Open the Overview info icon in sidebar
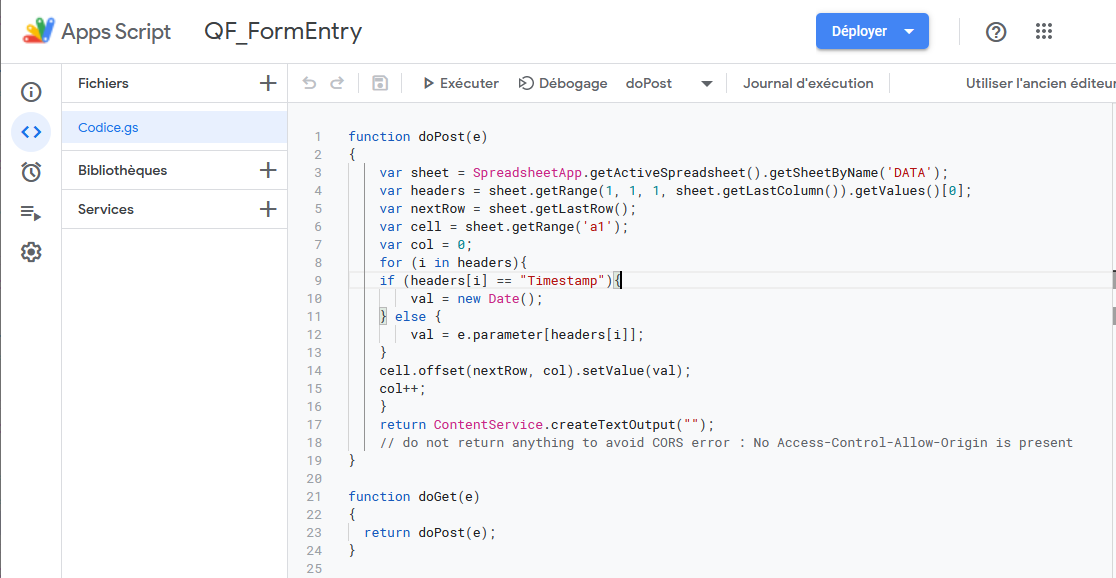The height and width of the screenshot is (578, 1116). coord(31,92)
